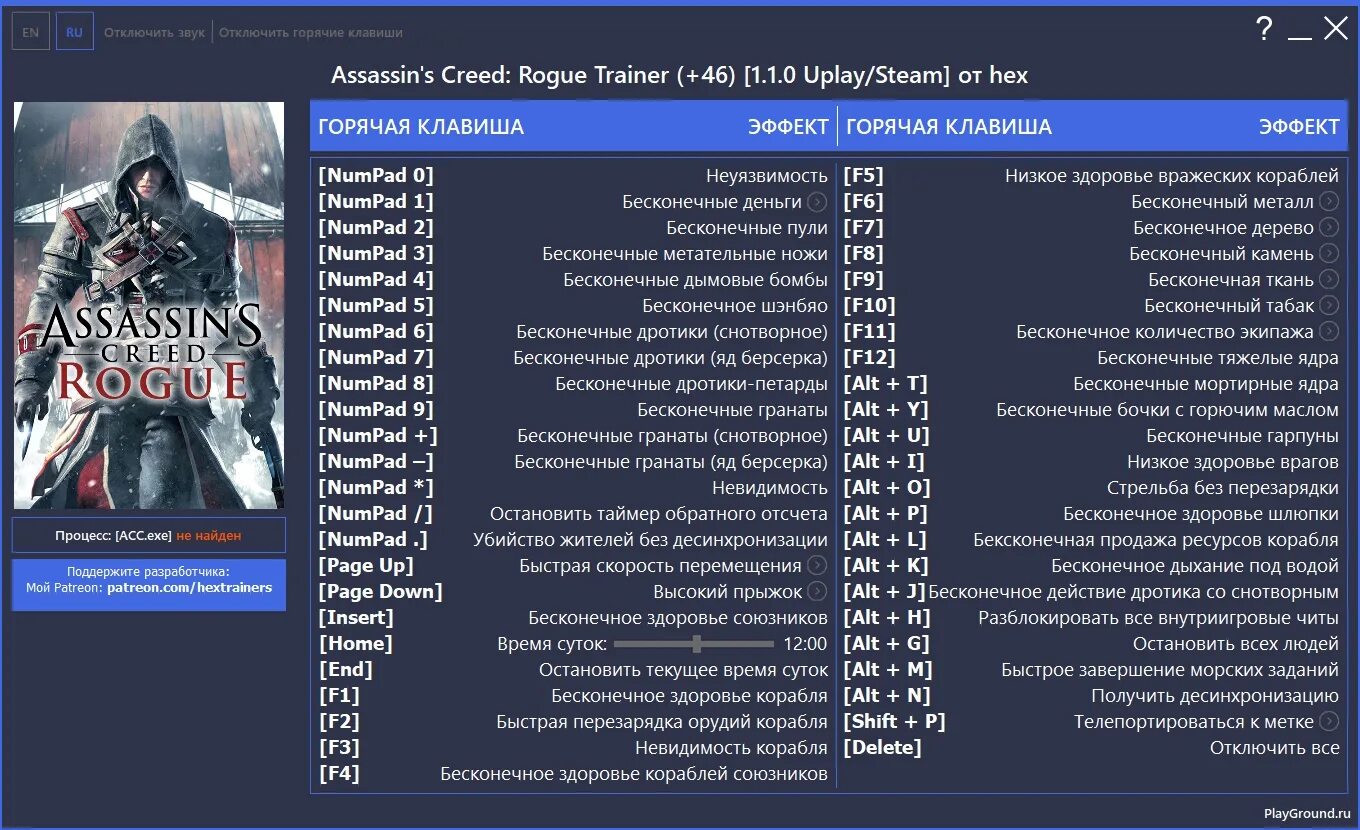Click Бесконечные дротики-петарды text
1360x830 pixels.
(x=692, y=384)
